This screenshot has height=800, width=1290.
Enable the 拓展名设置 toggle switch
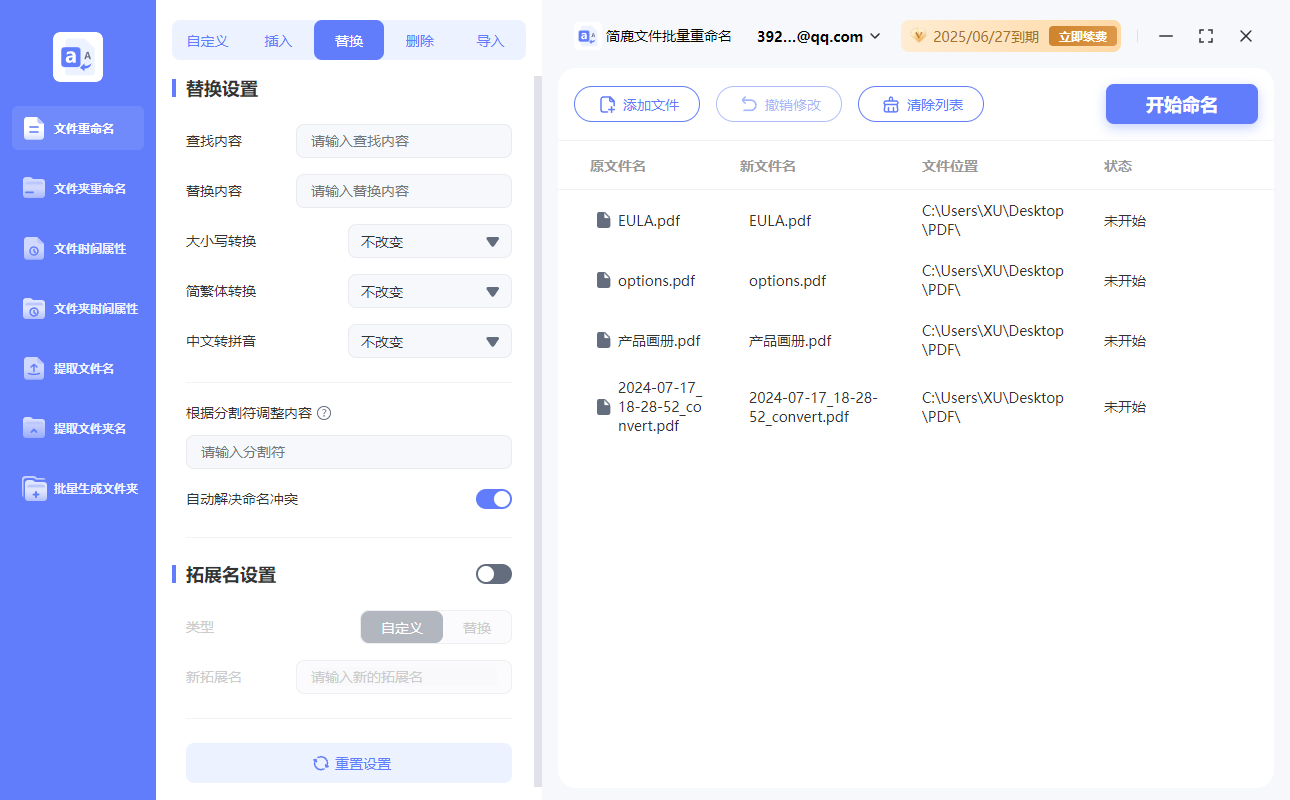(493, 574)
